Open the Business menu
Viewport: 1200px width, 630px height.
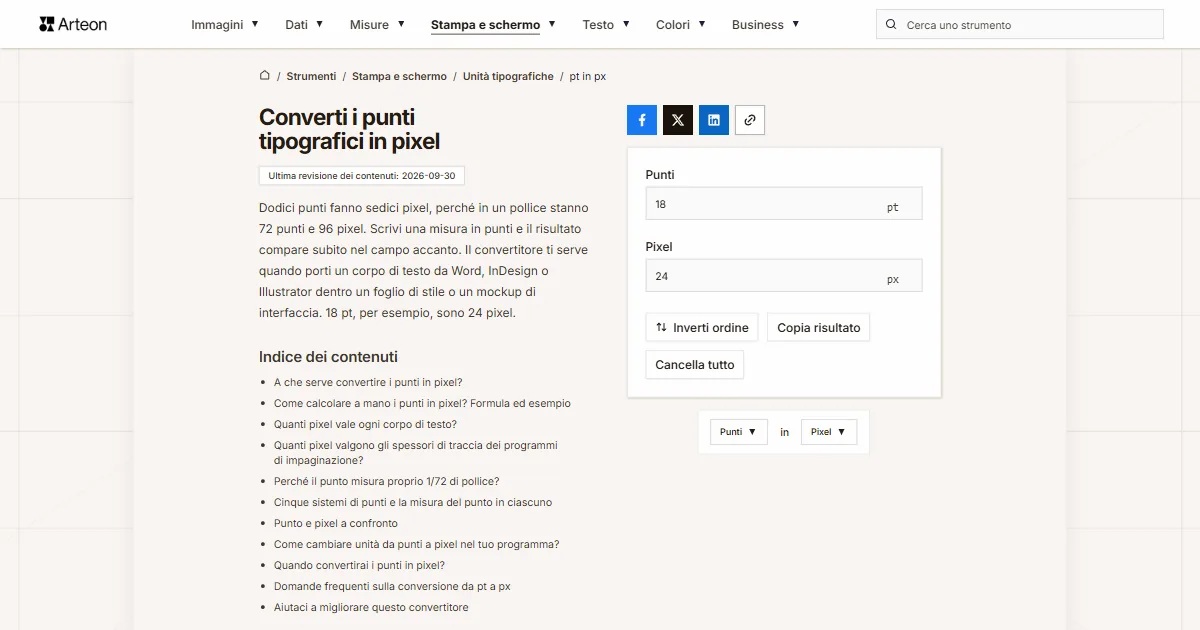[766, 25]
